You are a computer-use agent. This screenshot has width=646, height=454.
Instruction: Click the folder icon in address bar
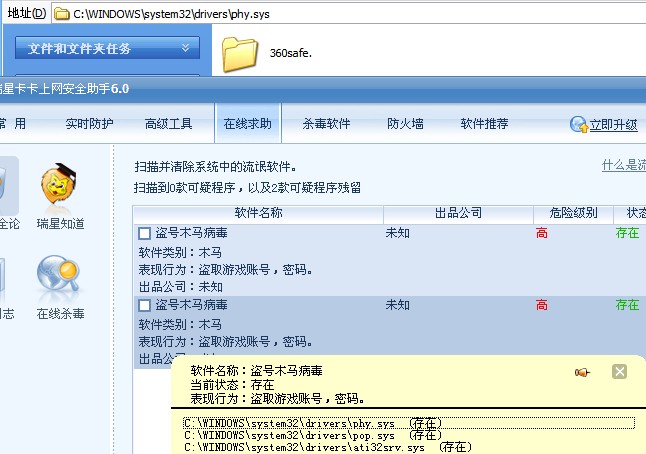pos(62,14)
